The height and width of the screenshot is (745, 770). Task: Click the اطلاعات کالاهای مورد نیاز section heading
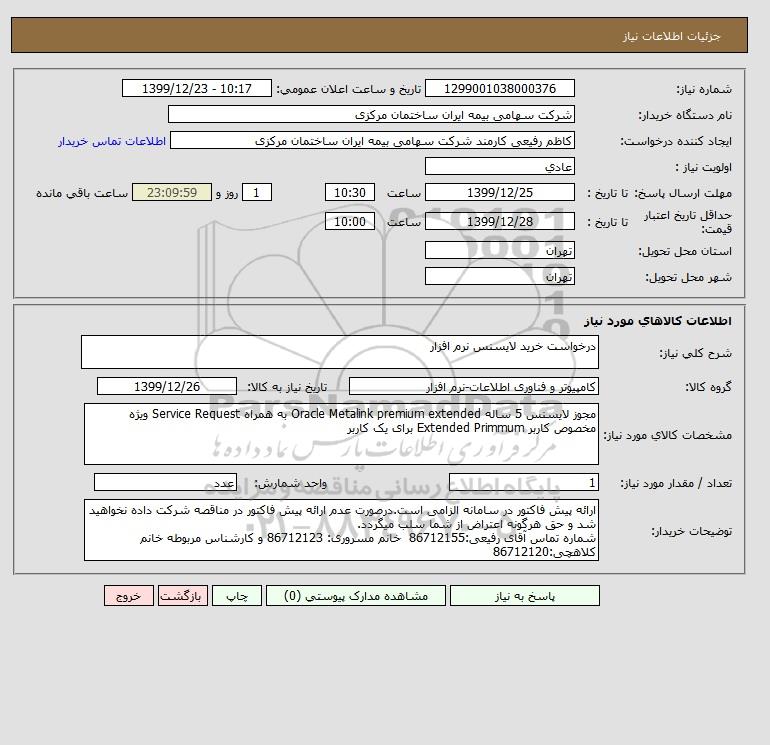(x=658, y=321)
